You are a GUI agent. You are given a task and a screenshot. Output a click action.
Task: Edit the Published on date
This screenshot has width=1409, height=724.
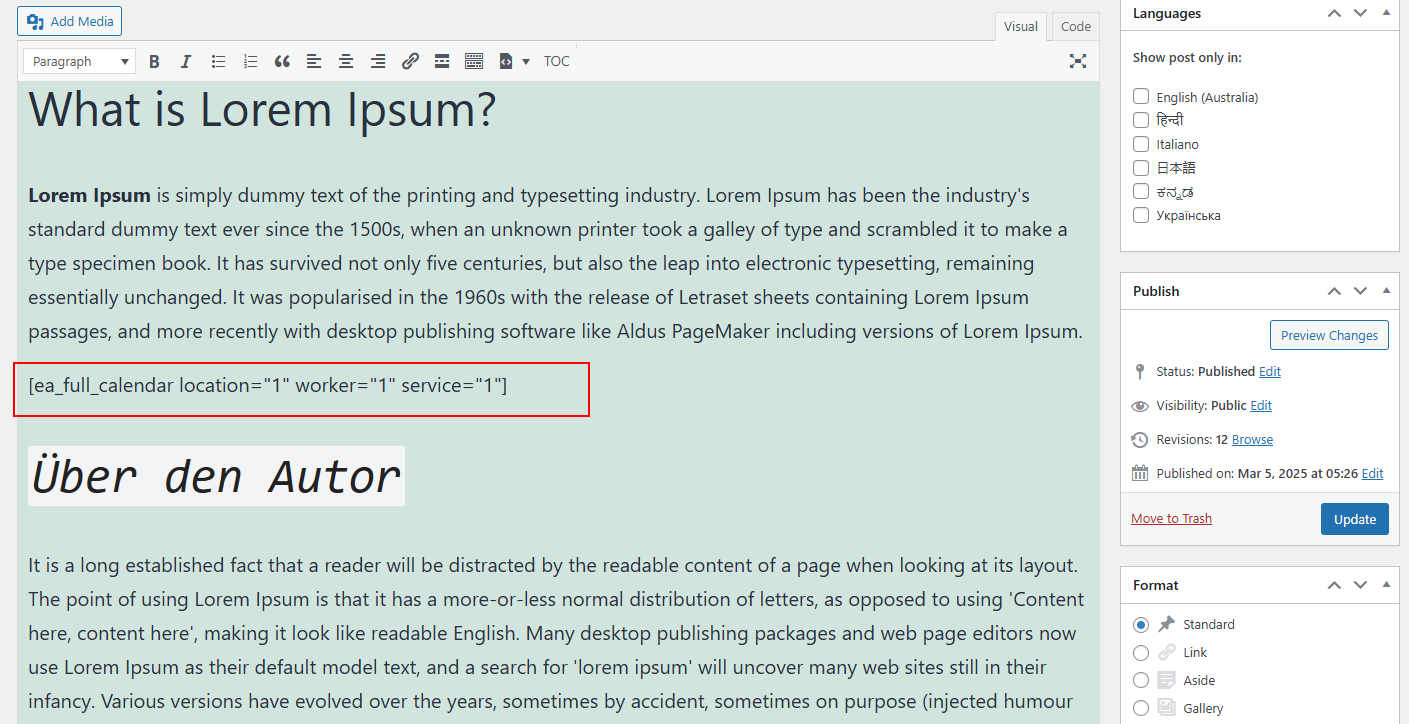(1372, 474)
